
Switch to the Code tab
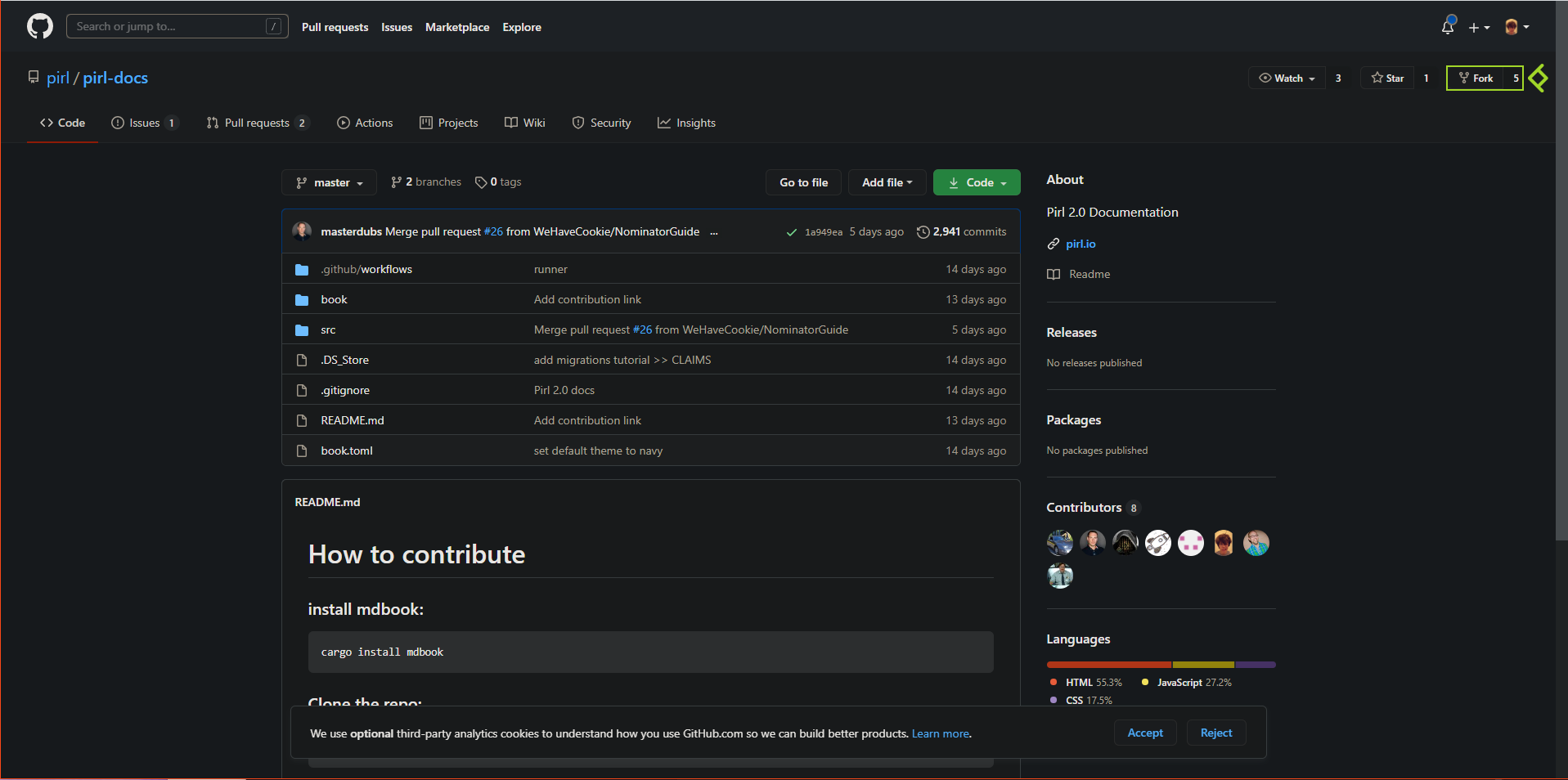tap(62, 123)
